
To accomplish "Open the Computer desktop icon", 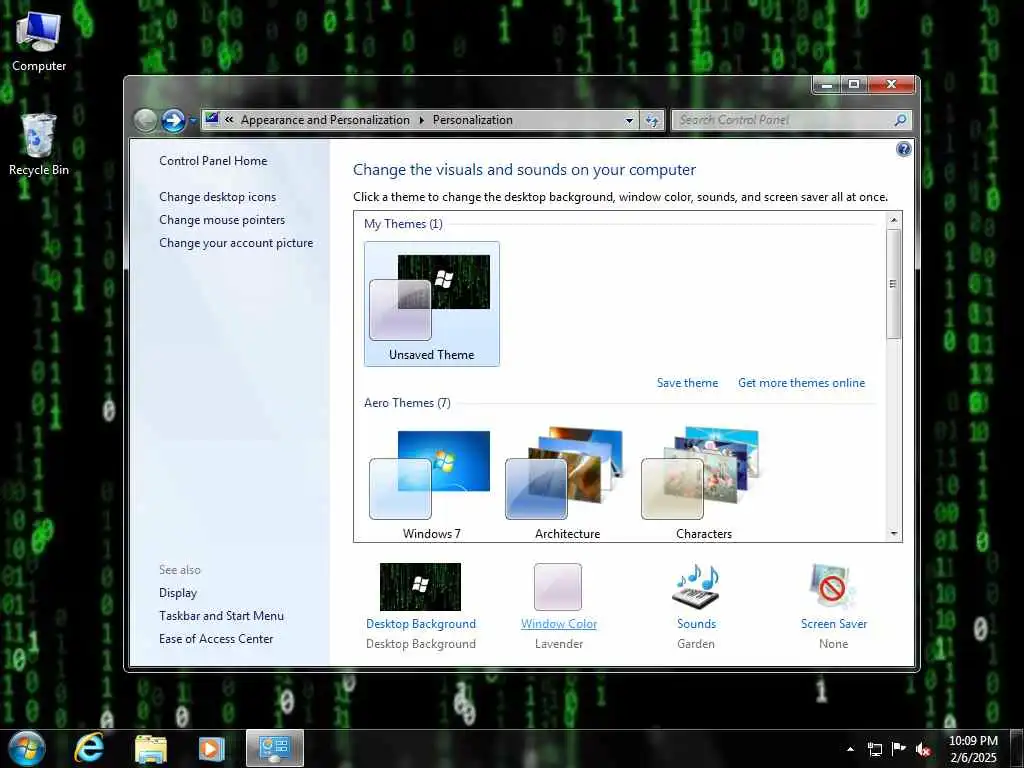I will point(39,40).
